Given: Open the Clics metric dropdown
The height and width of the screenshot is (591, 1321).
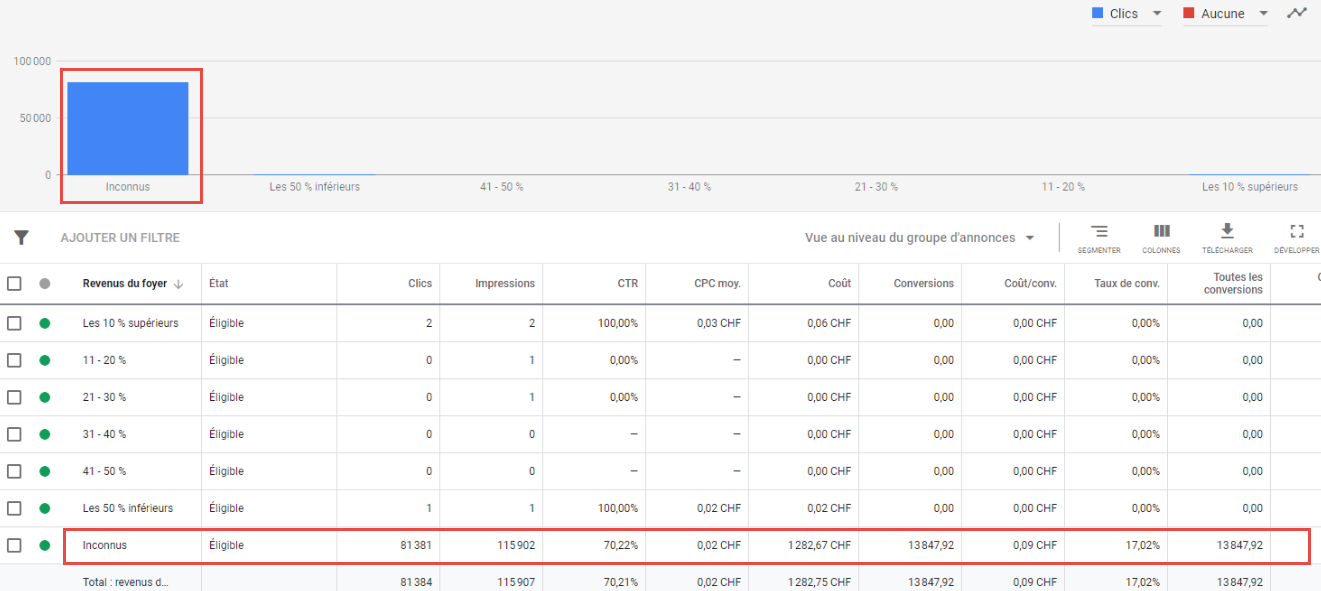Looking at the screenshot, I should [1127, 14].
